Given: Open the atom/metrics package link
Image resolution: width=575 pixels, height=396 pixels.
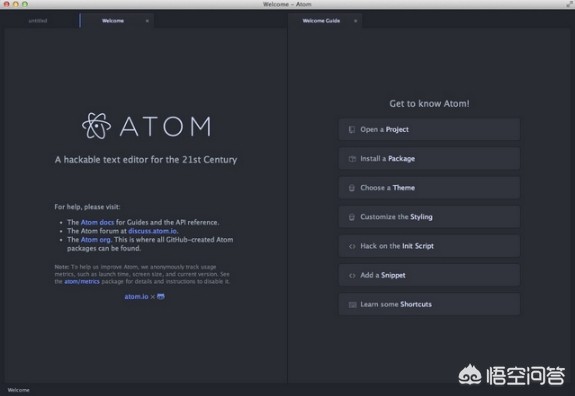Looking at the screenshot, I should (x=82, y=282).
